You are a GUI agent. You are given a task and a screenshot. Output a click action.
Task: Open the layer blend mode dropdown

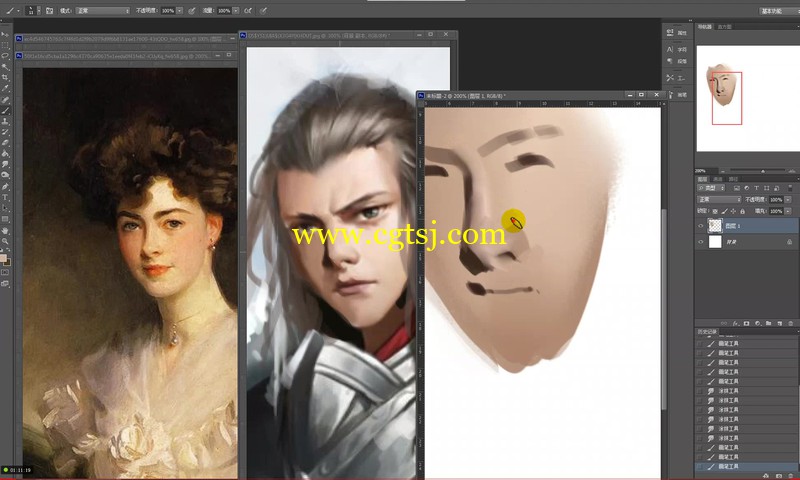[x=719, y=199]
